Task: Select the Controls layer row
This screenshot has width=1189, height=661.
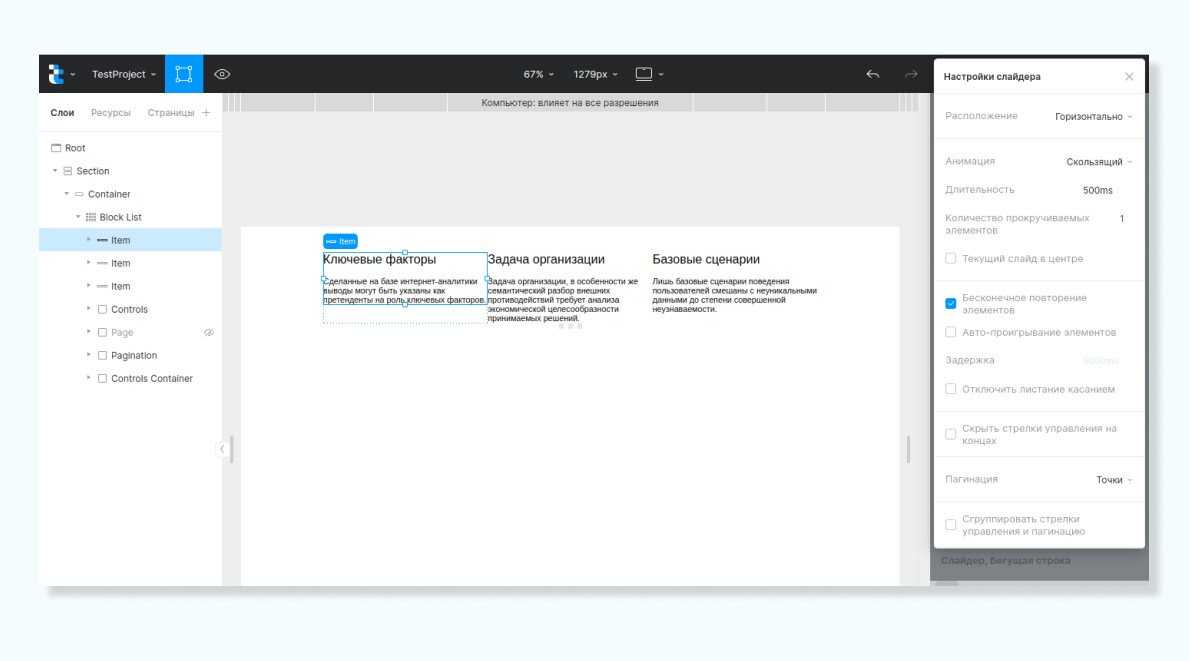Action: click(130, 309)
